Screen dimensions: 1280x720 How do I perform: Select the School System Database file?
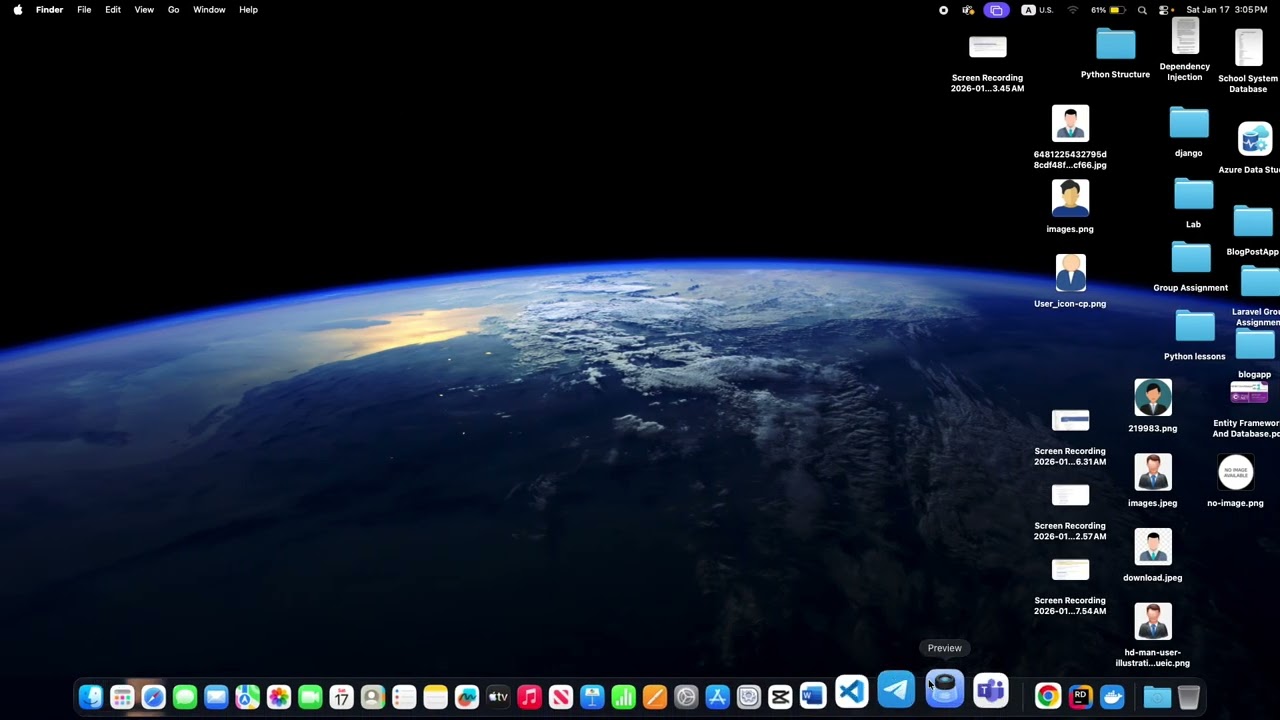pyautogui.click(x=1248, y=61)
